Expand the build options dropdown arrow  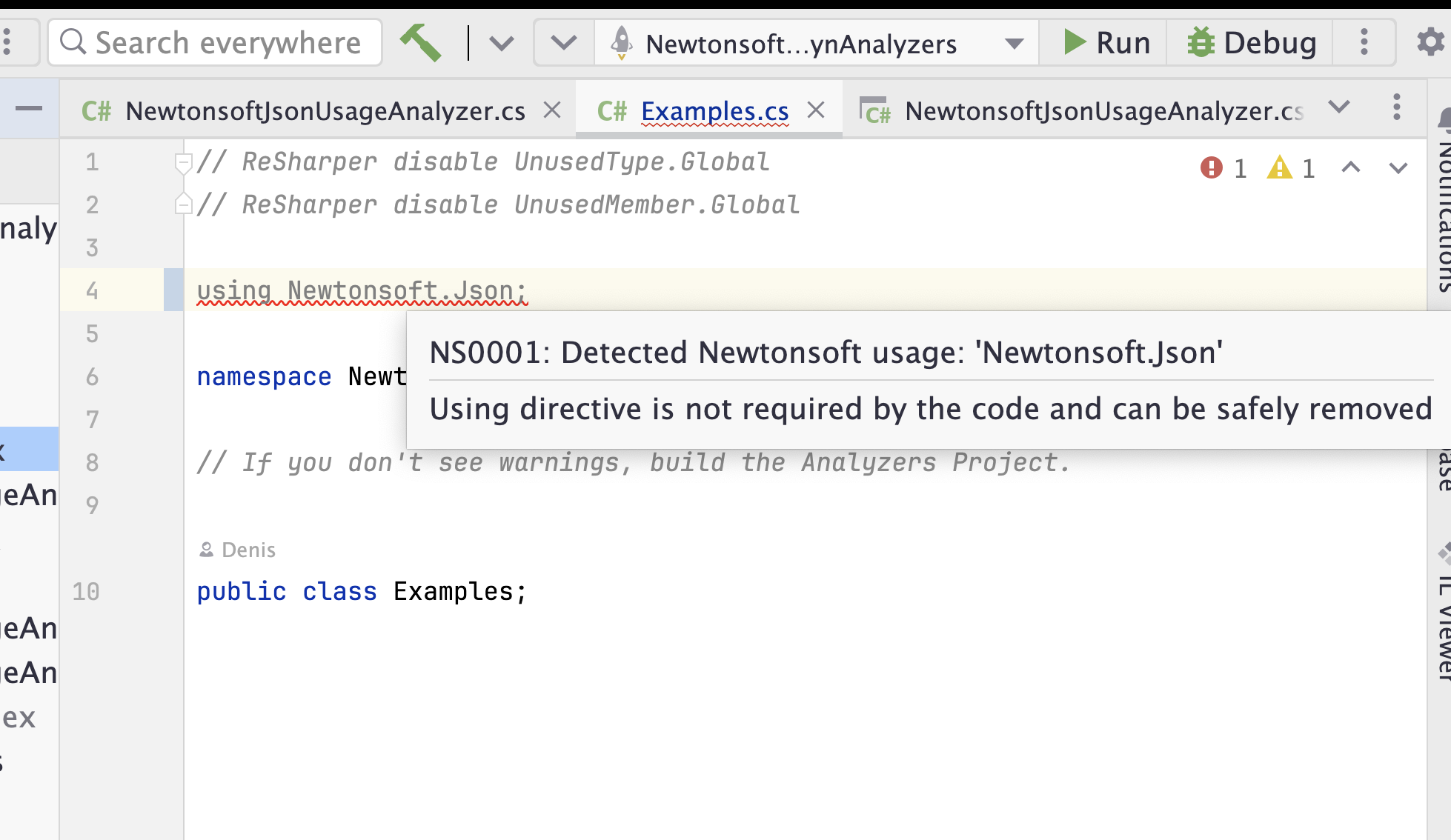click(502, 43)
